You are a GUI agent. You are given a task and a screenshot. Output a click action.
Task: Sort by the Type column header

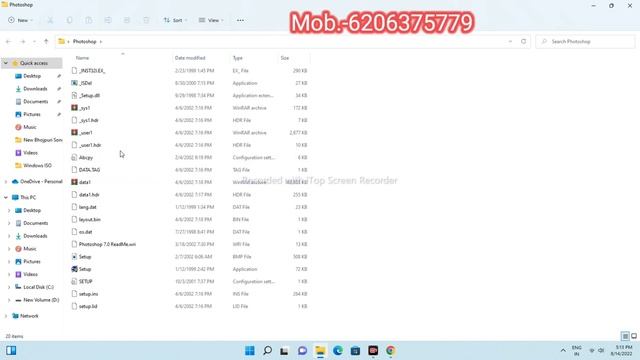pyautogui.click(x=238, y=58)
